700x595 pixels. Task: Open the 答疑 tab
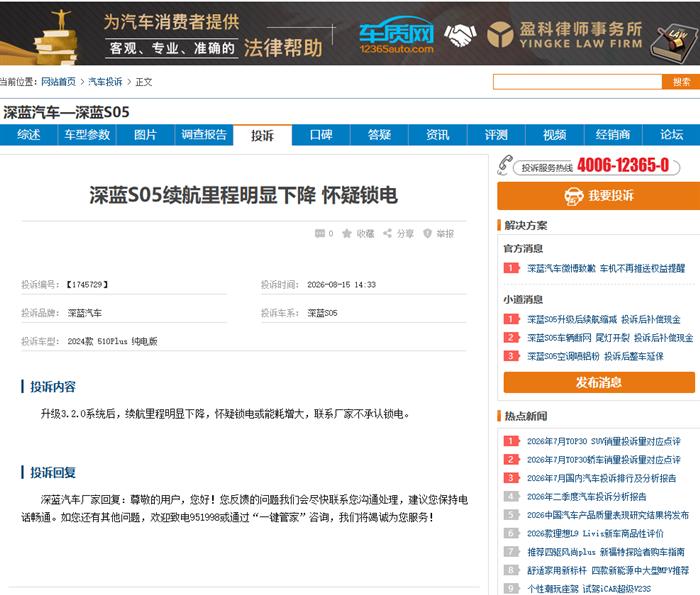coord(379,135)
